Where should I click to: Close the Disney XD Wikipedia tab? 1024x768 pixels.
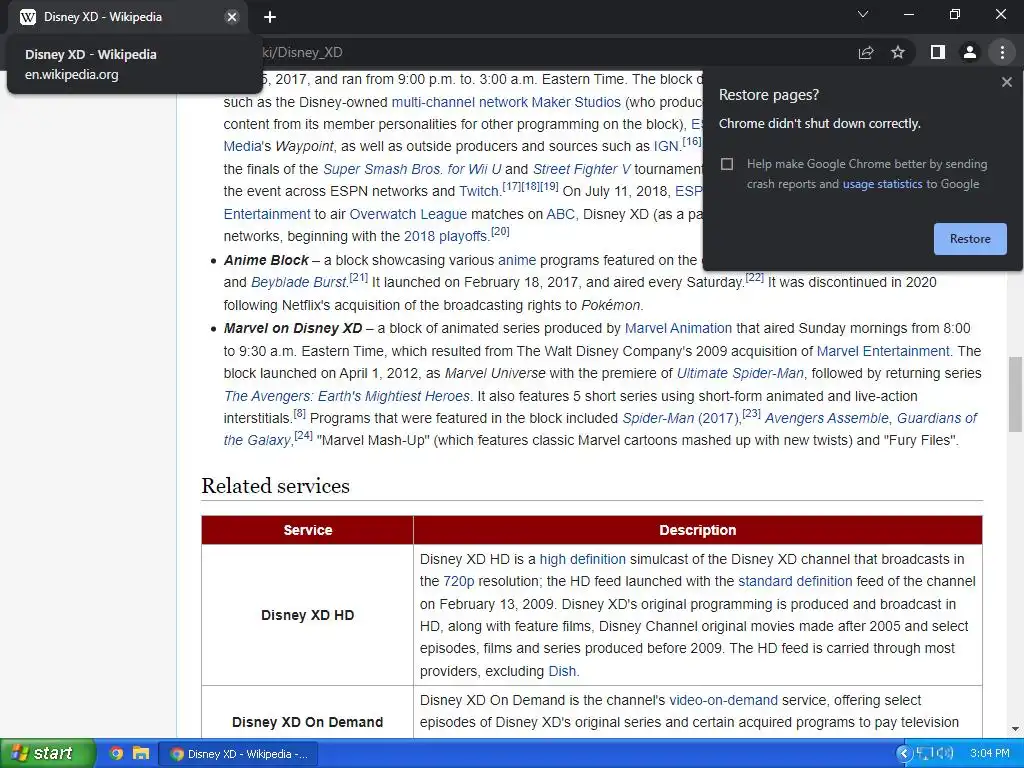coord(232,17)
